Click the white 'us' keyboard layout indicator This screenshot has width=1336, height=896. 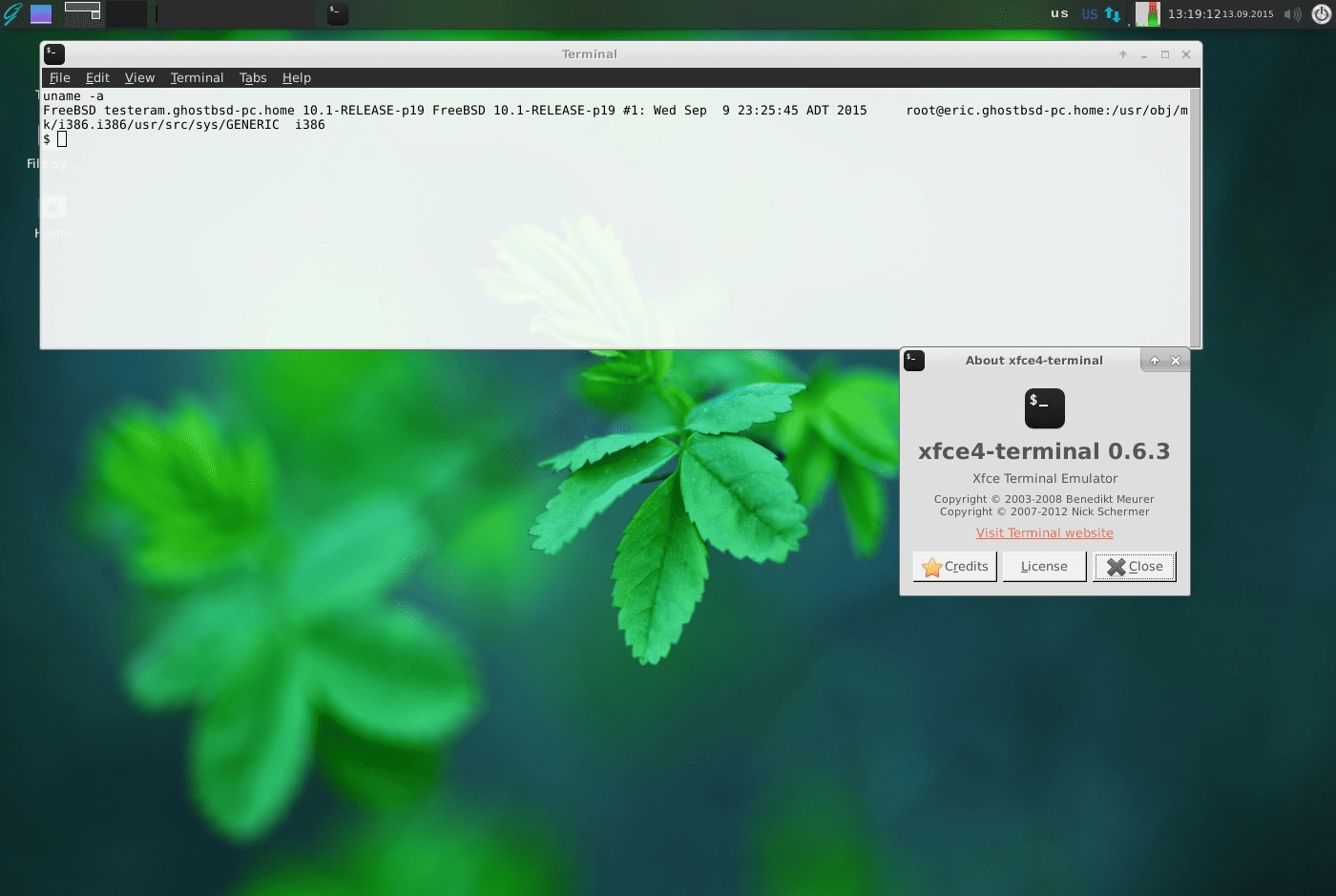[x=1059, y=13]
